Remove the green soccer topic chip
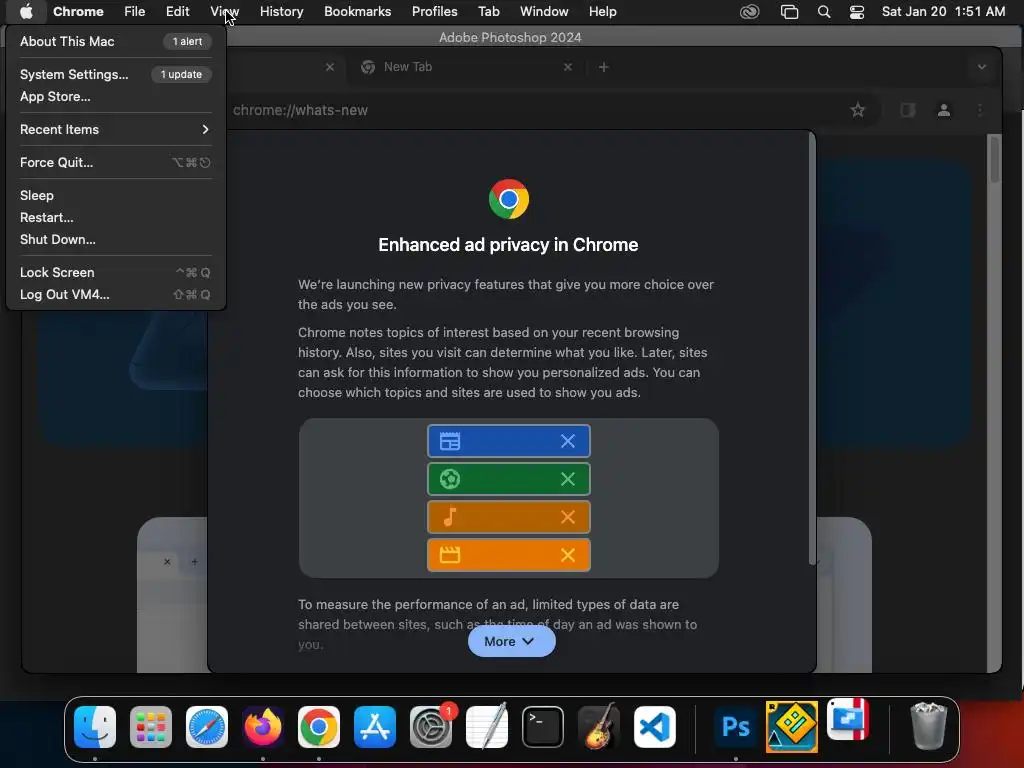The width and height of the screenshot is (1024, 768). (x=568, y=479)
